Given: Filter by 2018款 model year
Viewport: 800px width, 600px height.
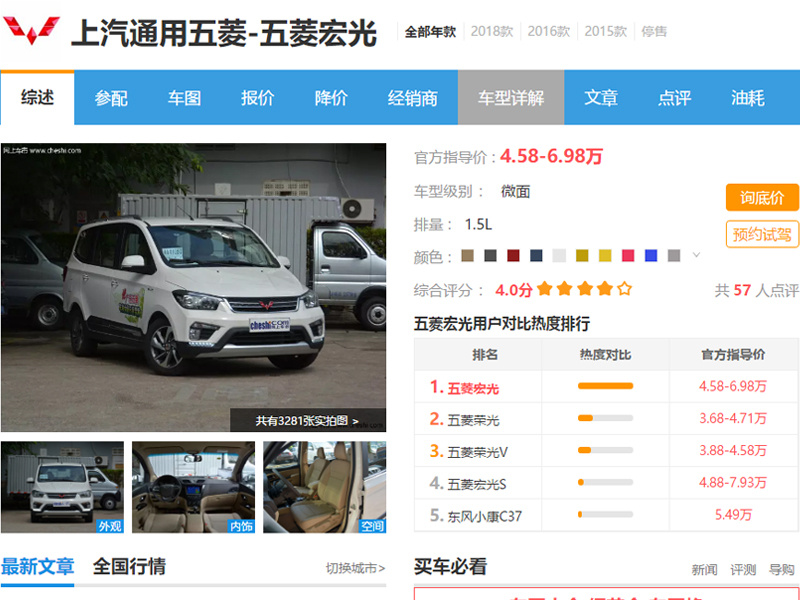Looking at the screenshot, I should point(492,32).
